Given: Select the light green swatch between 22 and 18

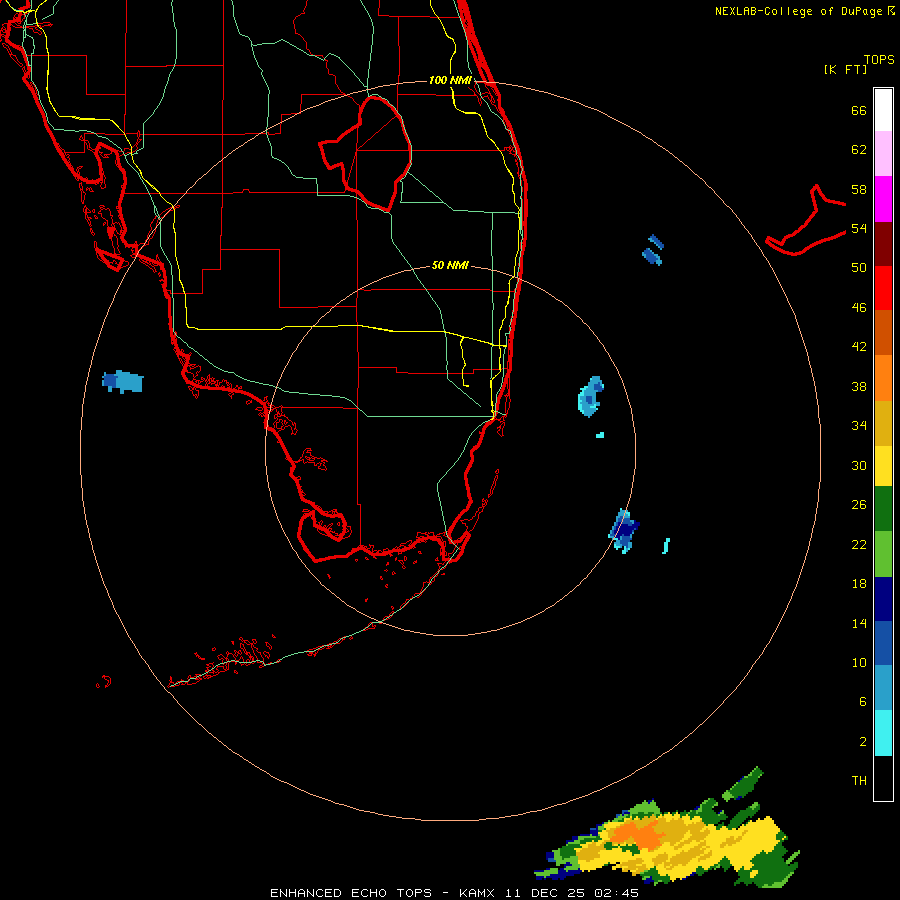Looking at the screenshot, I should click(x=883, y=554).
